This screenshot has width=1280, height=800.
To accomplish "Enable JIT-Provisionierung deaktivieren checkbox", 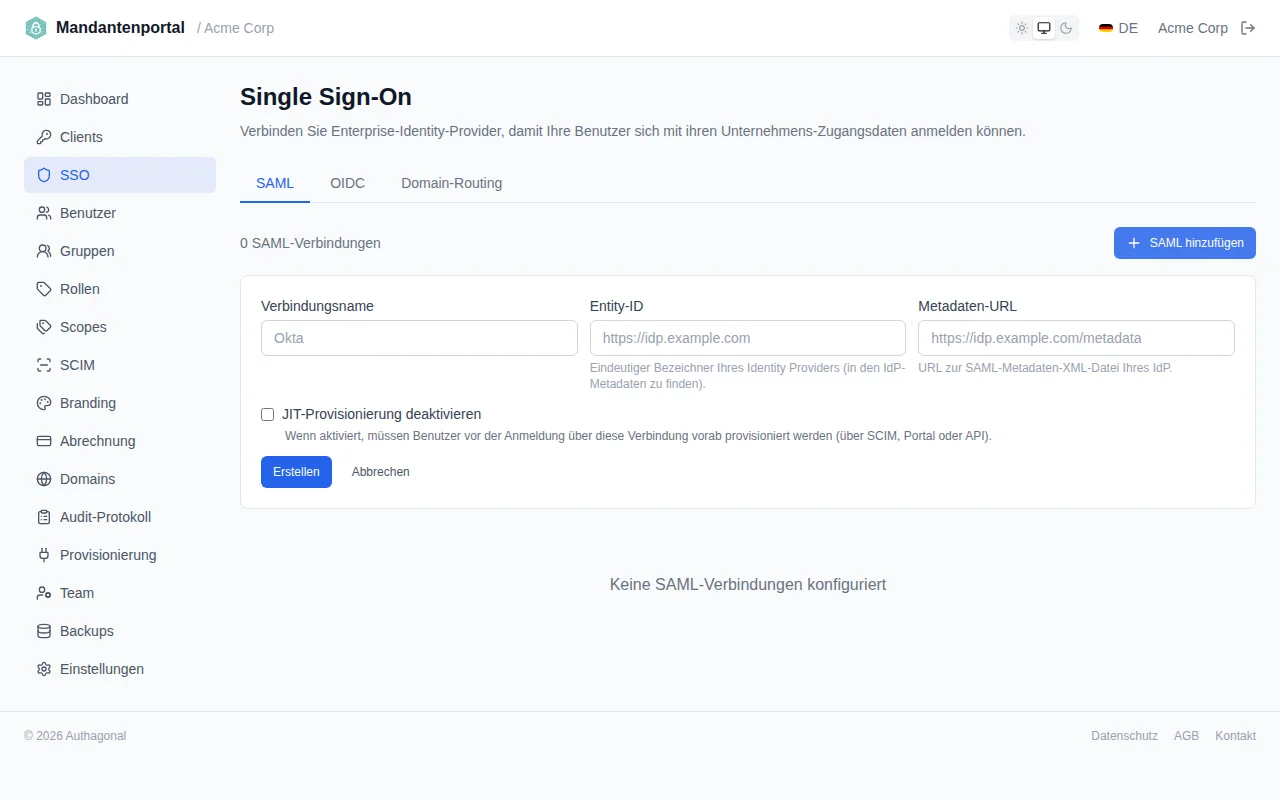I will click(x=267, y=414).
